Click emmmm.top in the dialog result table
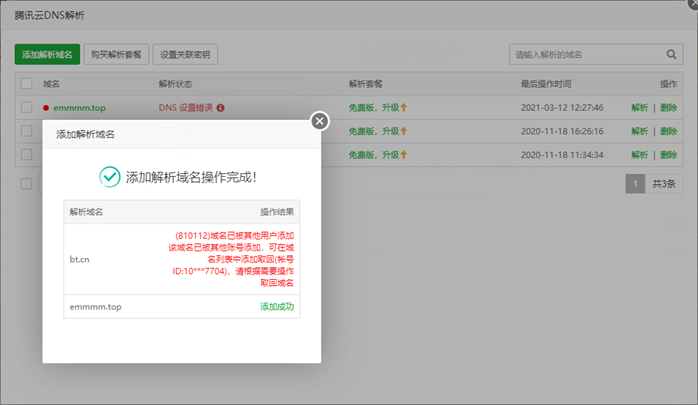 coord(95,307)
